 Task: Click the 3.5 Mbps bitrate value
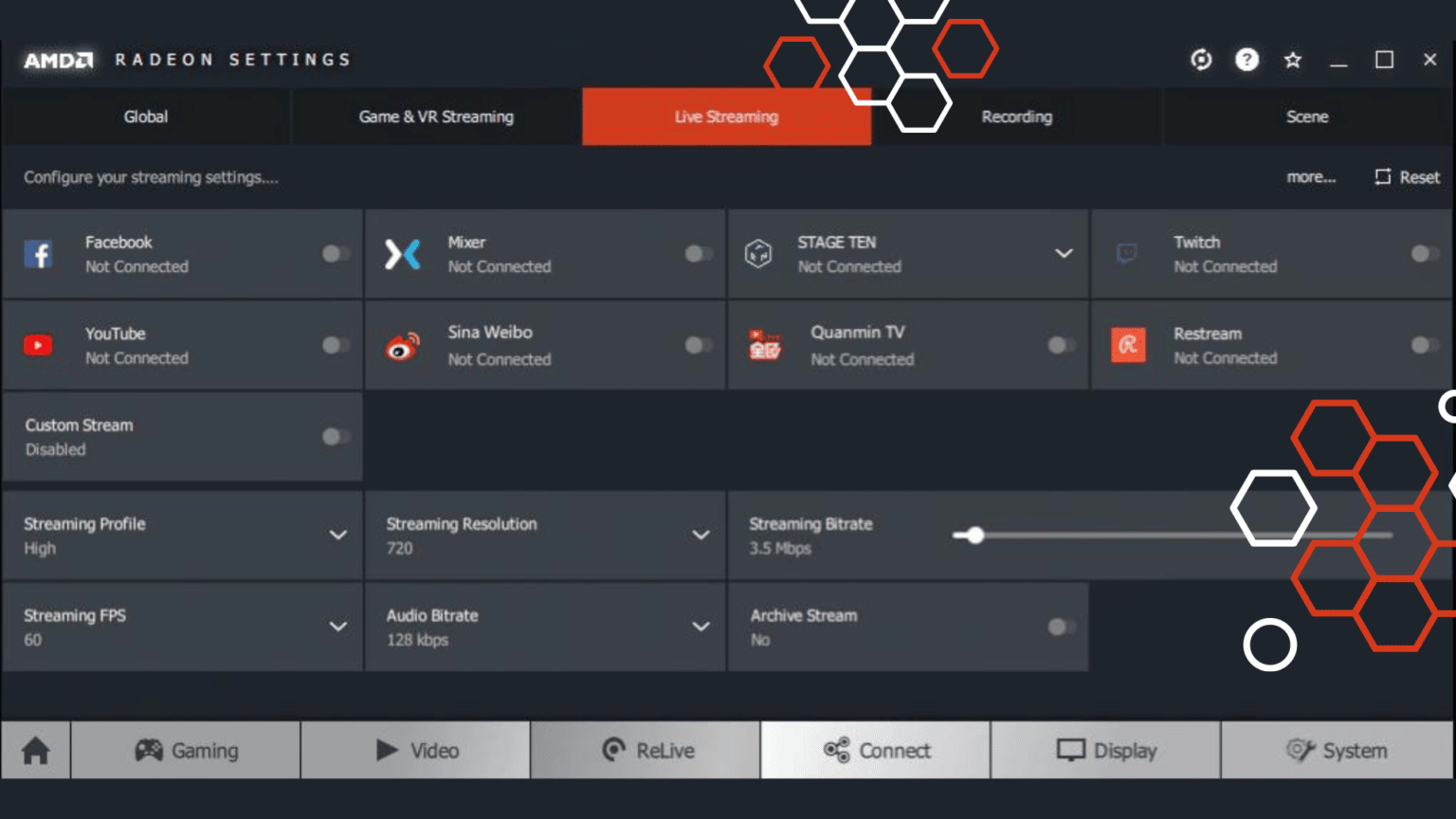[780, 549]
